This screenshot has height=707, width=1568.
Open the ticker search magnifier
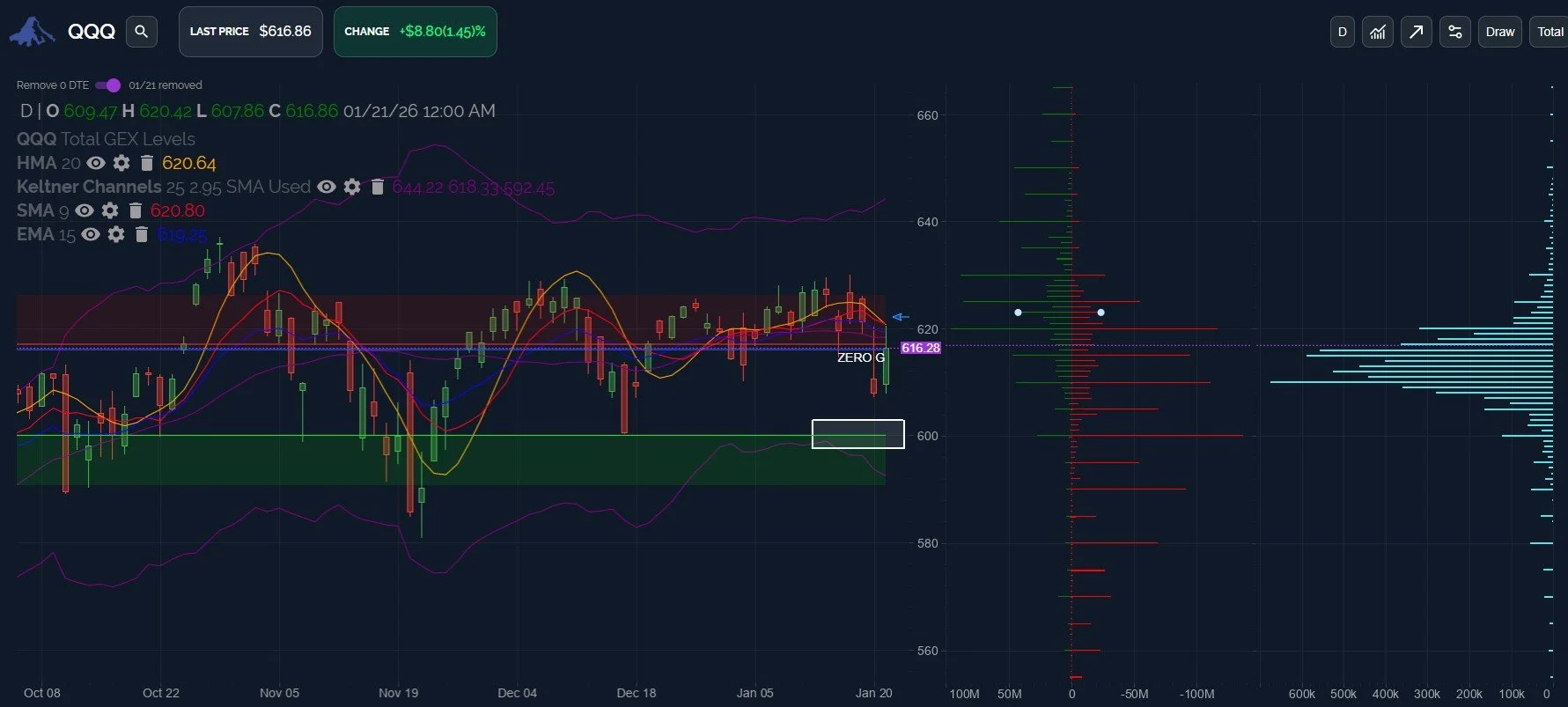[141, 32]
